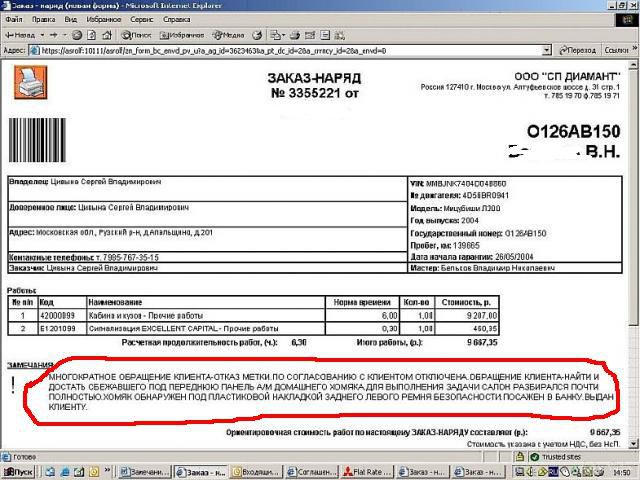Click the company name ООО "СП ДИАМАНТ"
This screenshot has height=480, width=640.
coord(567,76)
